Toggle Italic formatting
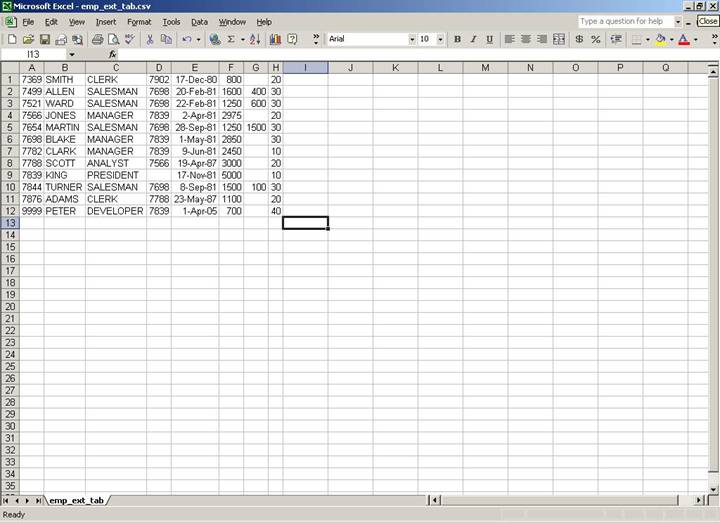The height and width of the screenshot is (523, 720). [473, 39]
